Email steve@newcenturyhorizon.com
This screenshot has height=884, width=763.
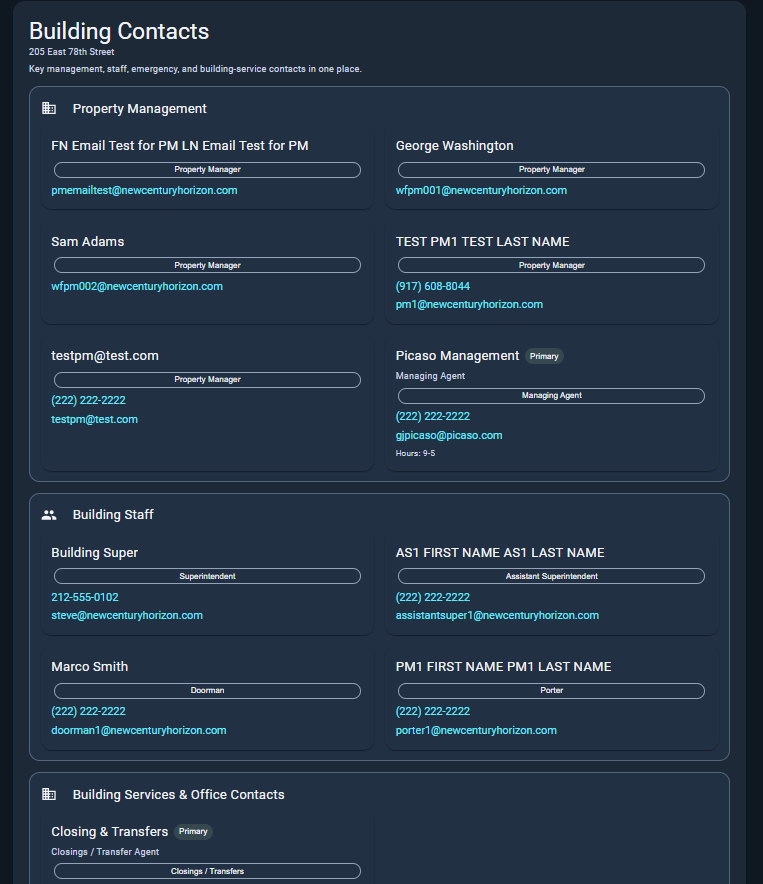point(127,615)
